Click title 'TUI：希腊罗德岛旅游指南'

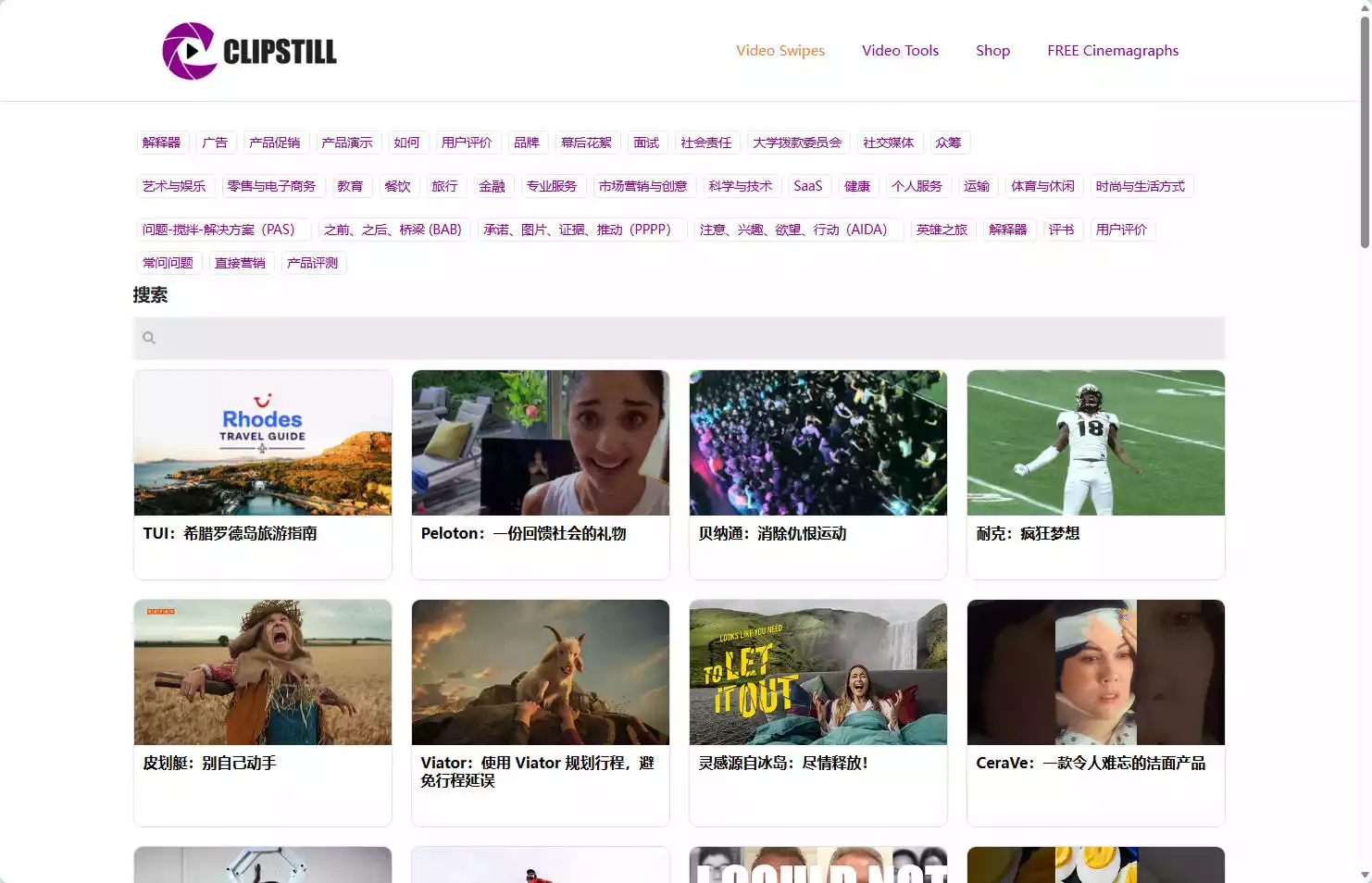[x=230, y=533]
